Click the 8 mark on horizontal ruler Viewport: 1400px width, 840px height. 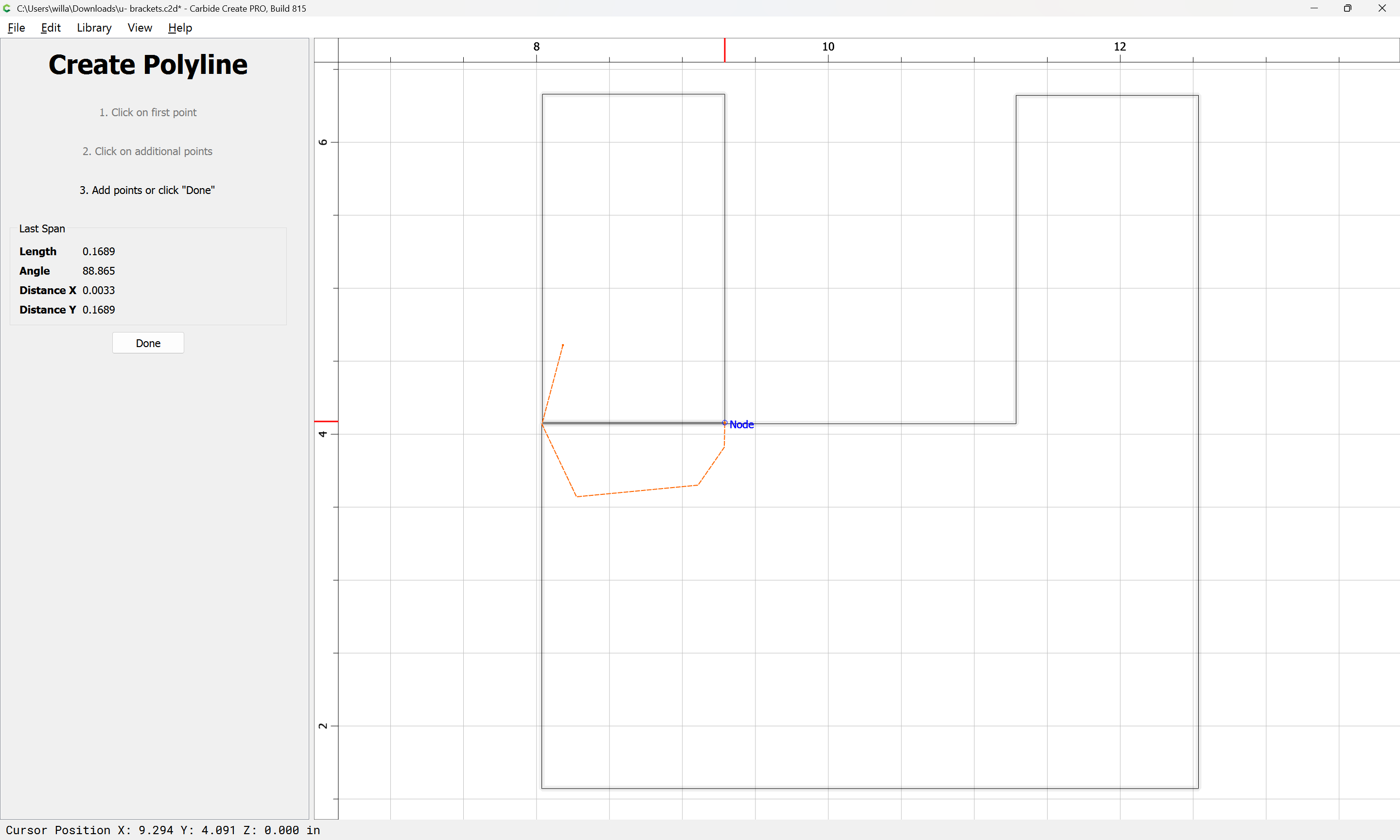(x=537, y=46)
